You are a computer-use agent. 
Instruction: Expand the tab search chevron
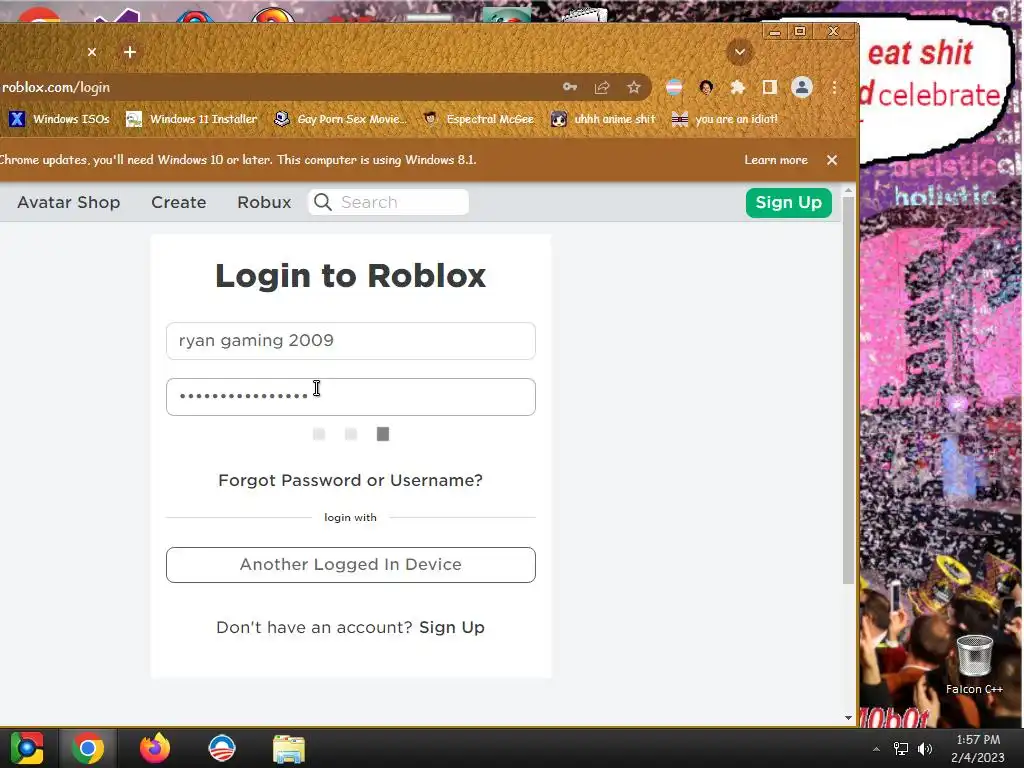pos(739,52)
